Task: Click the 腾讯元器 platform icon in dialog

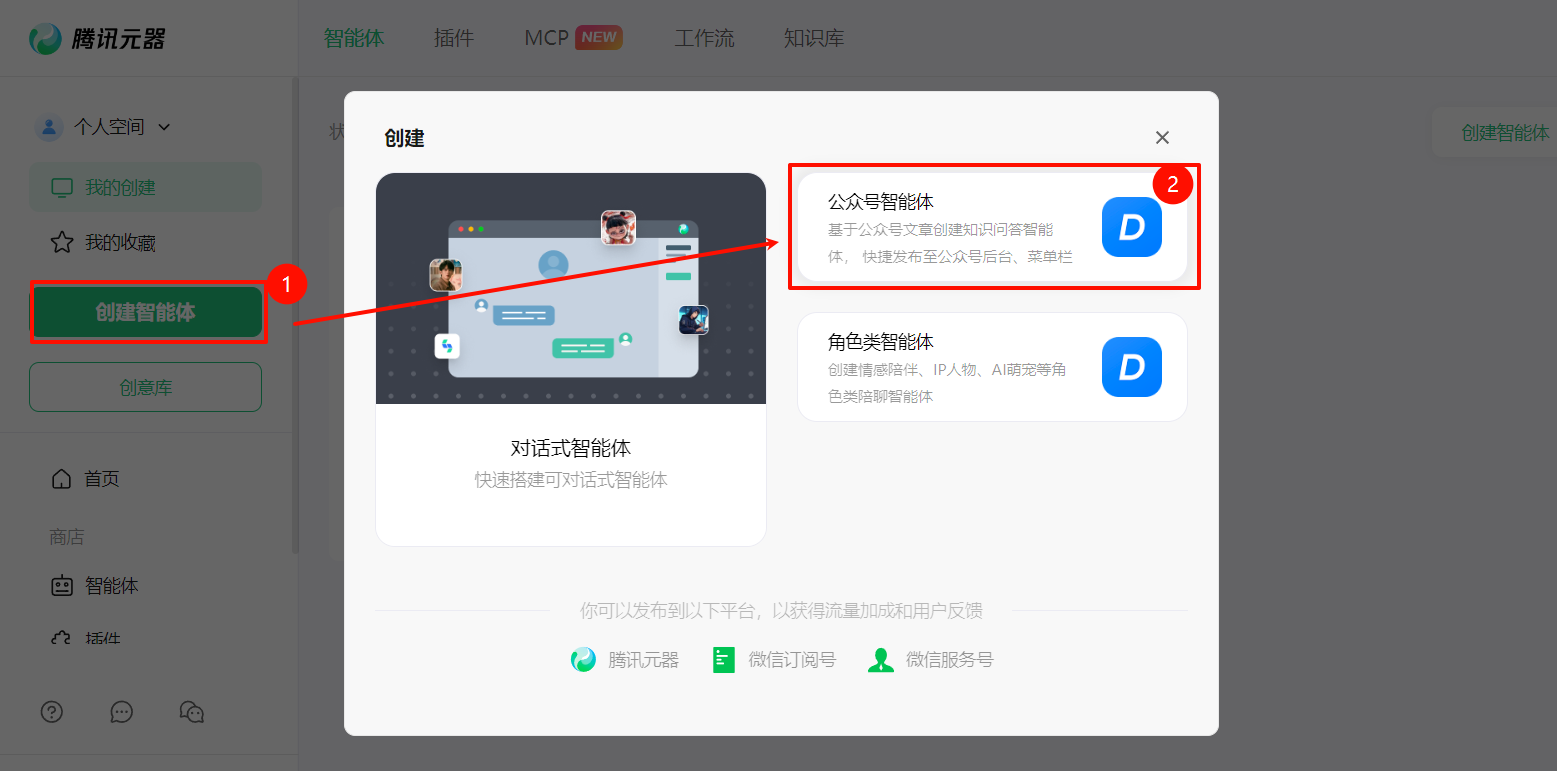Action: pos(583,660)
